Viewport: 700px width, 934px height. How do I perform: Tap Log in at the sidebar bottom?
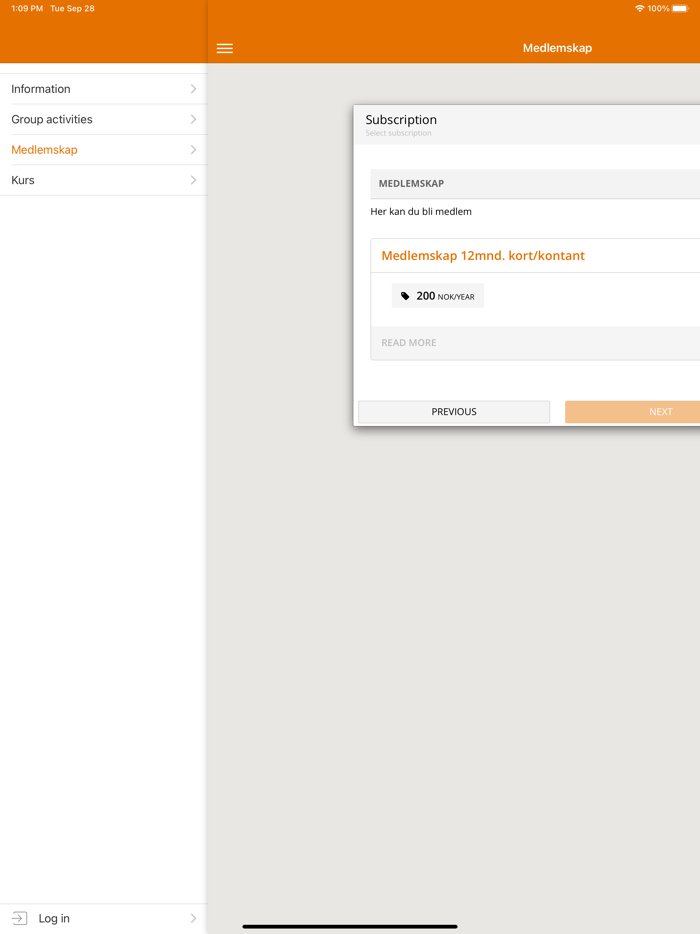104,918
